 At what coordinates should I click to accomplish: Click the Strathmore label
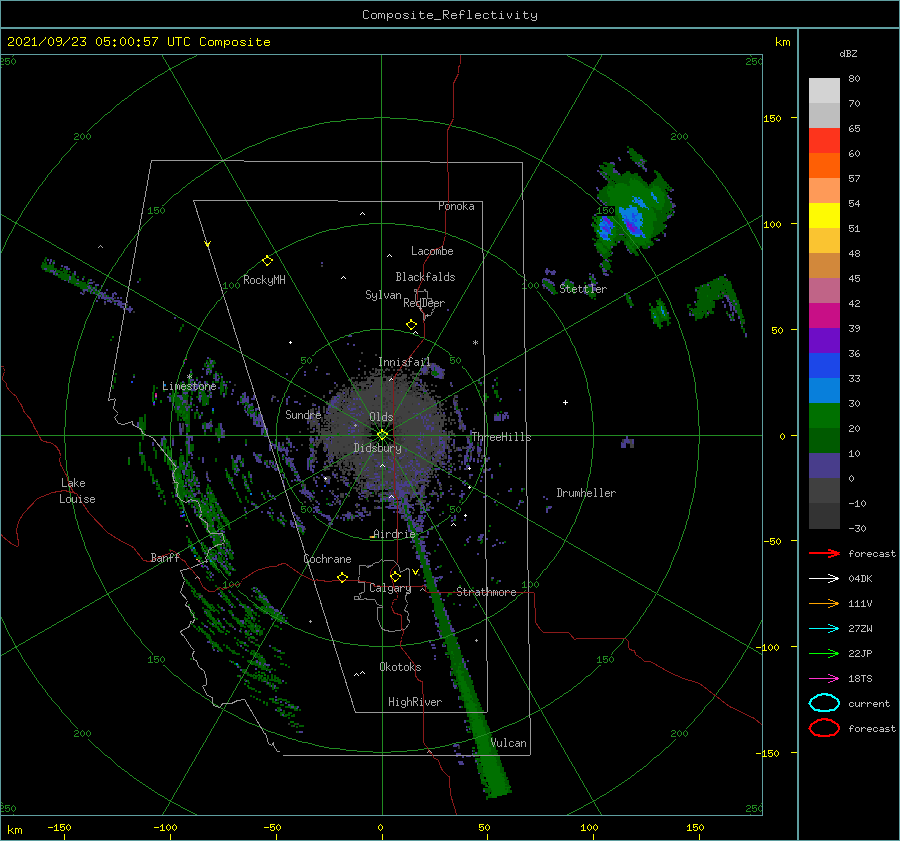coord(486,592)
